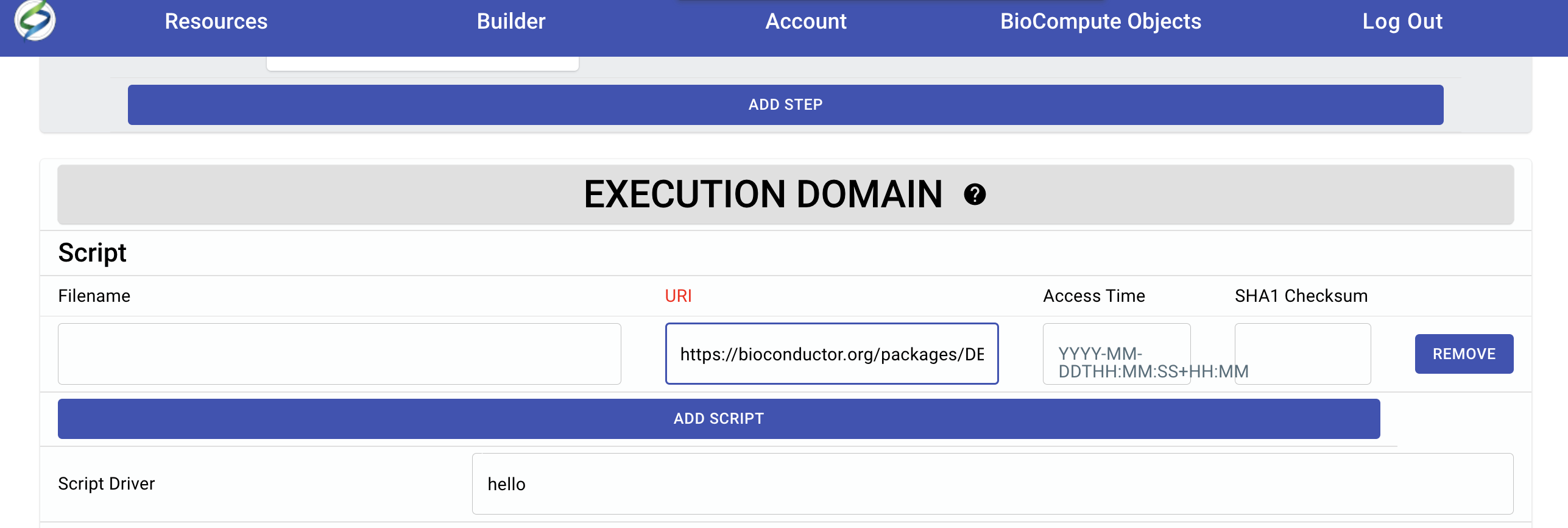This screenshot has width=1568, height=528.
Task: Click the red URI column label
Action: click(678, 296)
